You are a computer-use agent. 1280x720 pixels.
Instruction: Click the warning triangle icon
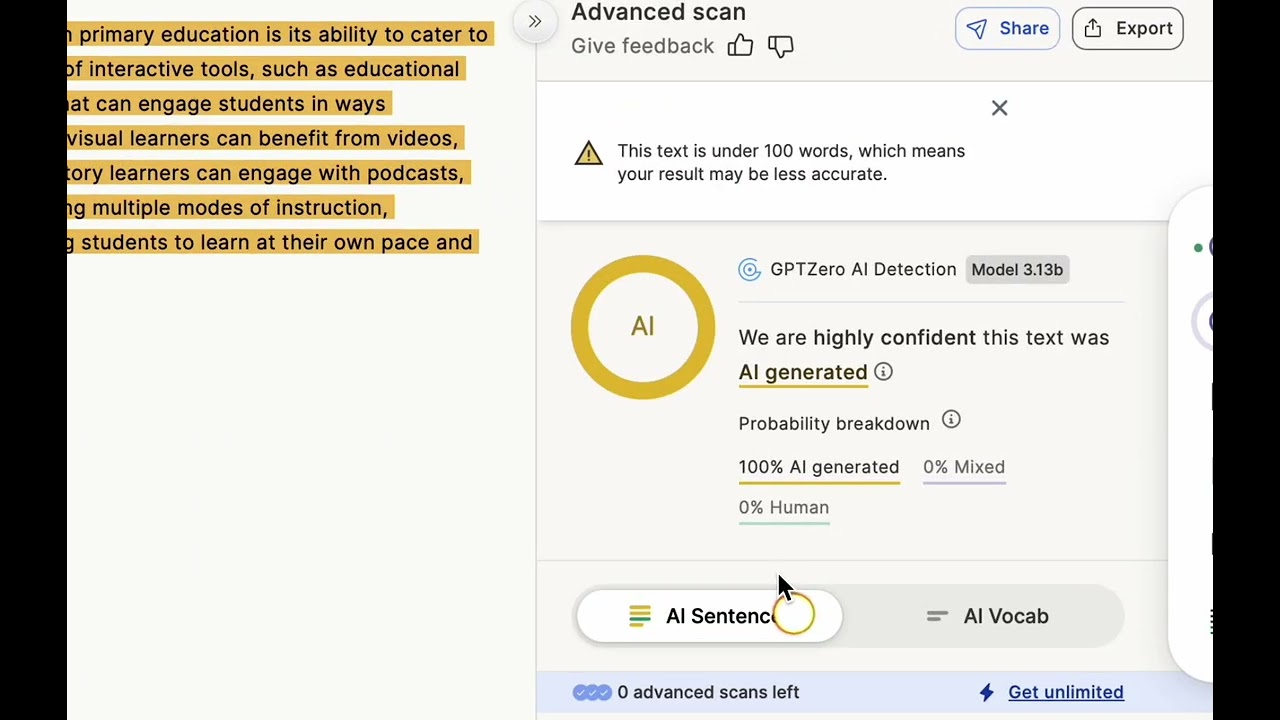pyautogui.click(x=589, y=153)
